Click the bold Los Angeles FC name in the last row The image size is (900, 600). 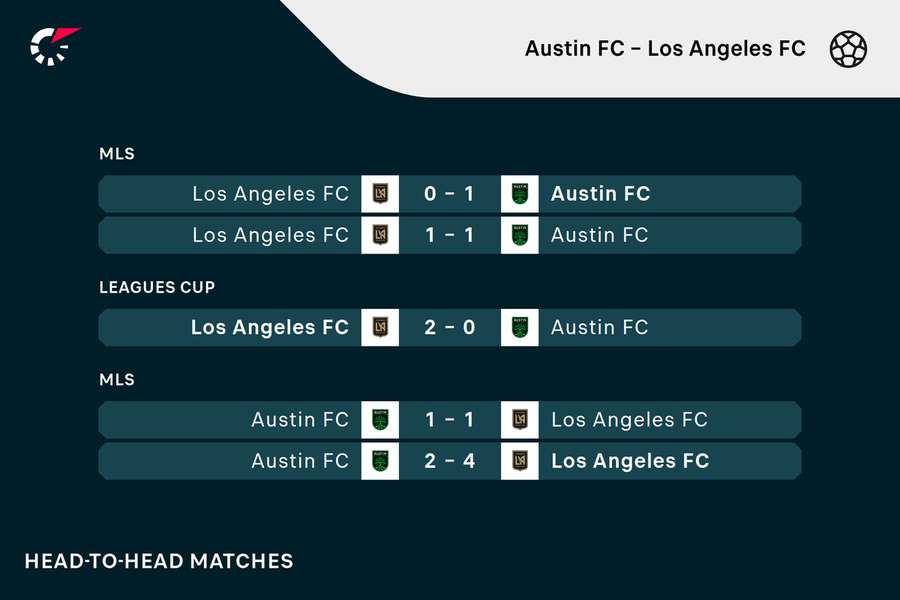pos(630,461)
